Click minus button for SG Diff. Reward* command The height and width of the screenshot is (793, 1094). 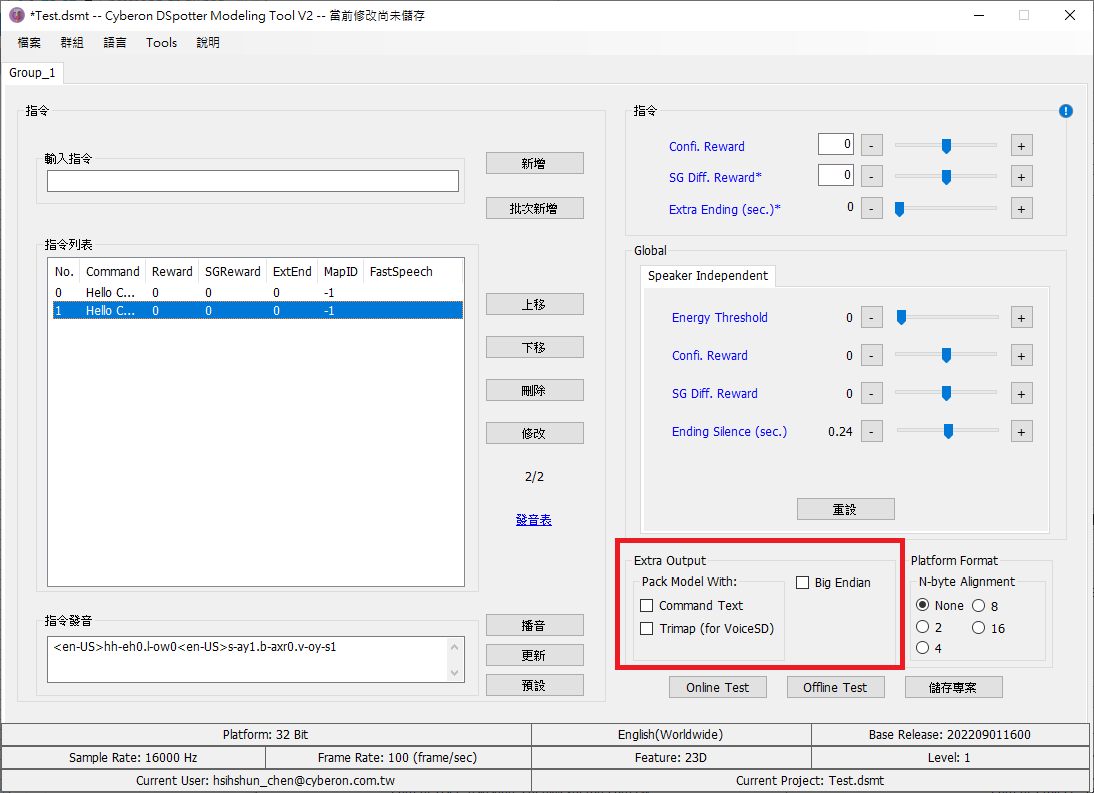[x=871, y=177]
